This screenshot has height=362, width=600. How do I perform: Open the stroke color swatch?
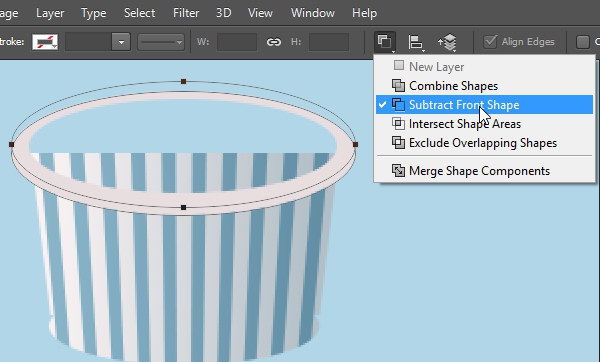click(x=45, y=42)
